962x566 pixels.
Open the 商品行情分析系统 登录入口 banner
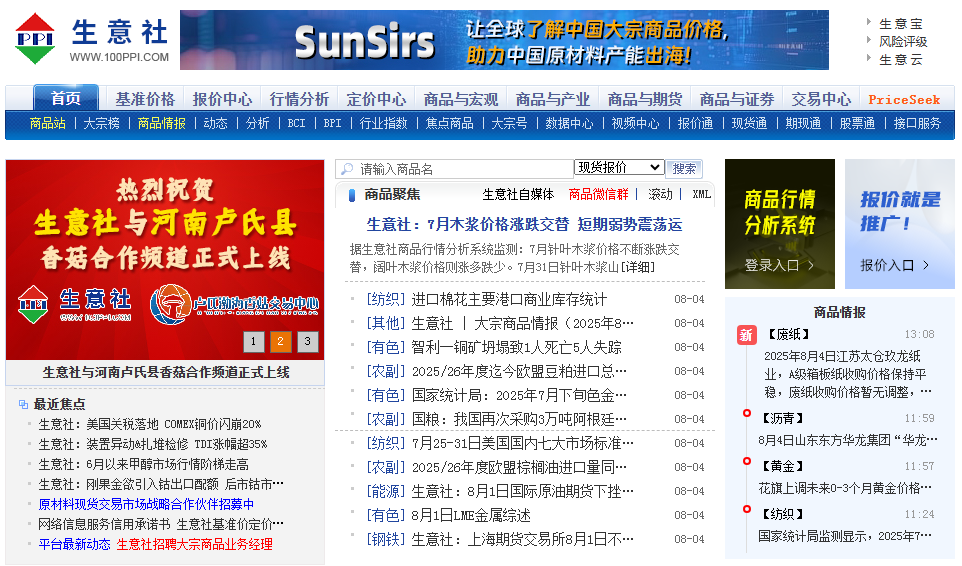[x=780, y=224]
